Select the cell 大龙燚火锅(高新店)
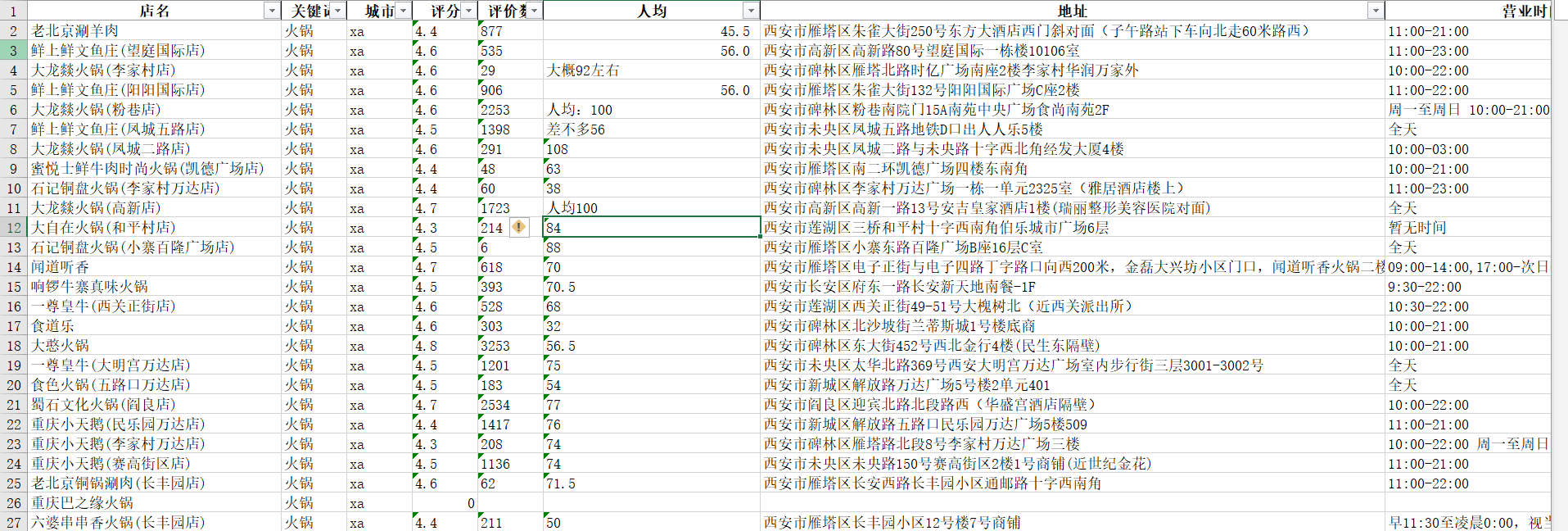Viewport: 1568px width, 531px height. point(155,208)
